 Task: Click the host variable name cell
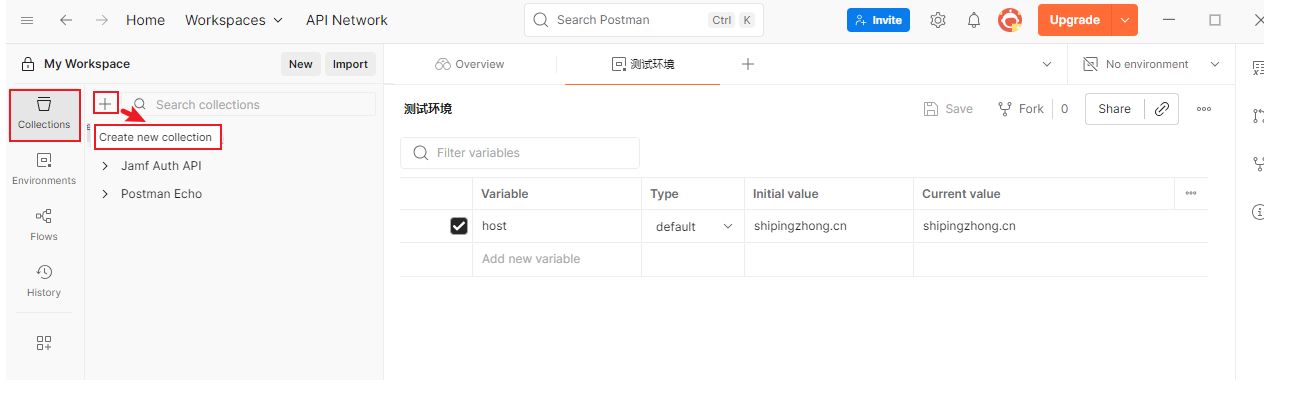557,226
